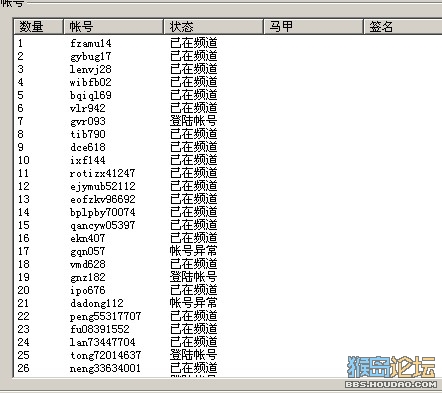The width and height of the screenshot is (442, 393).
Task: Select account tib790
Action: tap(88, 134)
